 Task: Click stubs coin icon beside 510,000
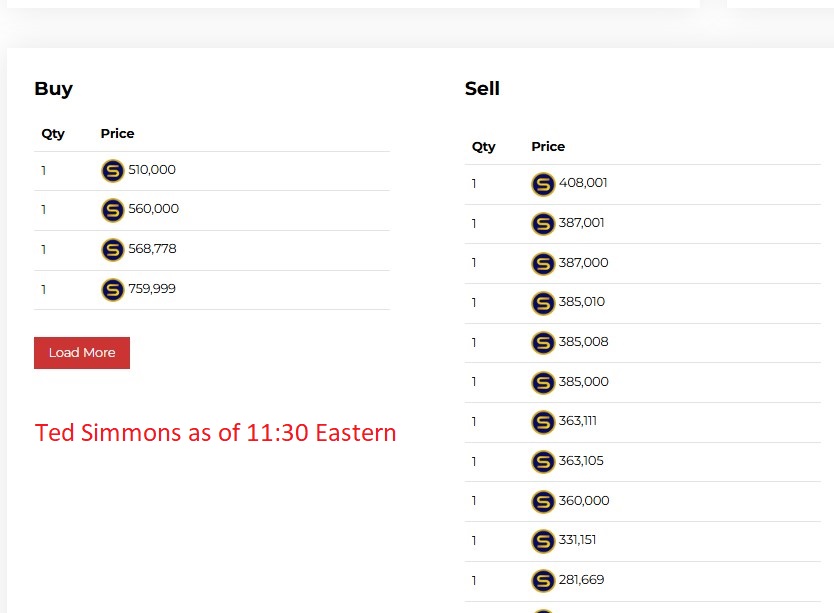pyautogui.click(x=113, y=171)
